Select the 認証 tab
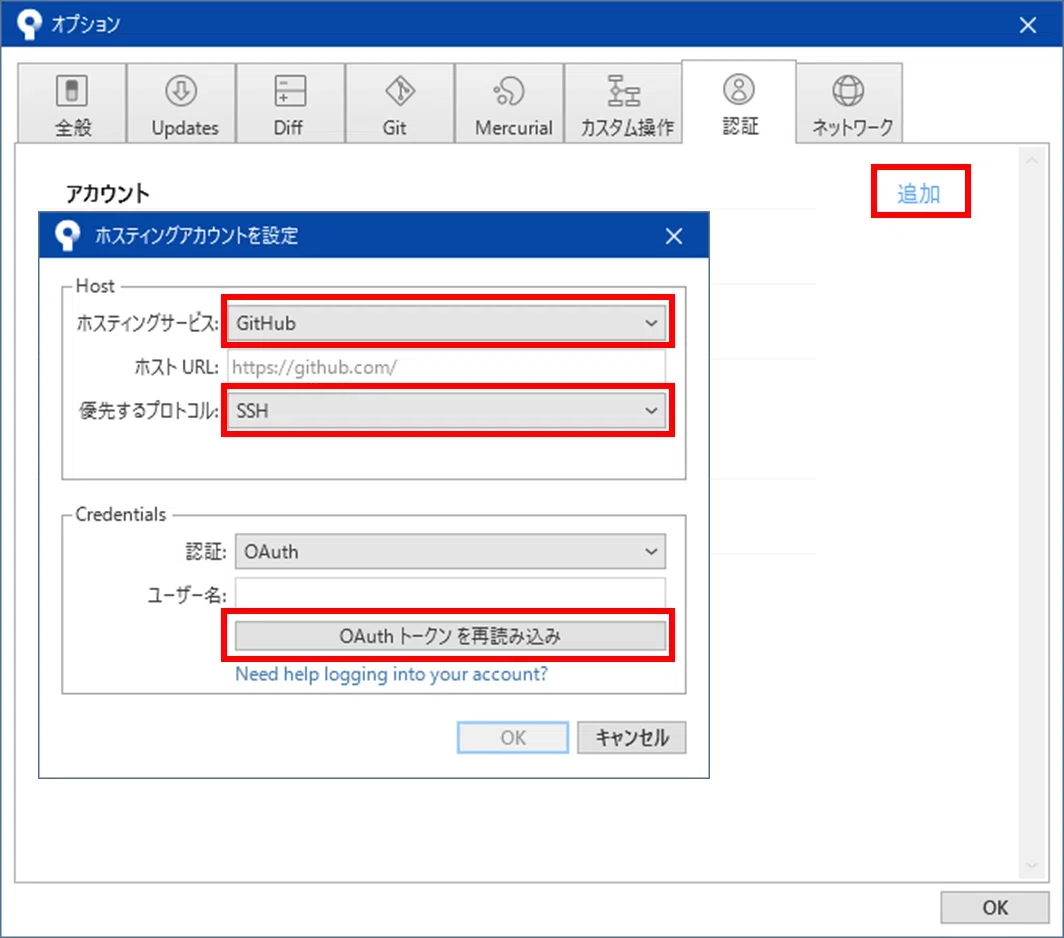This screenshot has width=1064, height=938. 739,102
